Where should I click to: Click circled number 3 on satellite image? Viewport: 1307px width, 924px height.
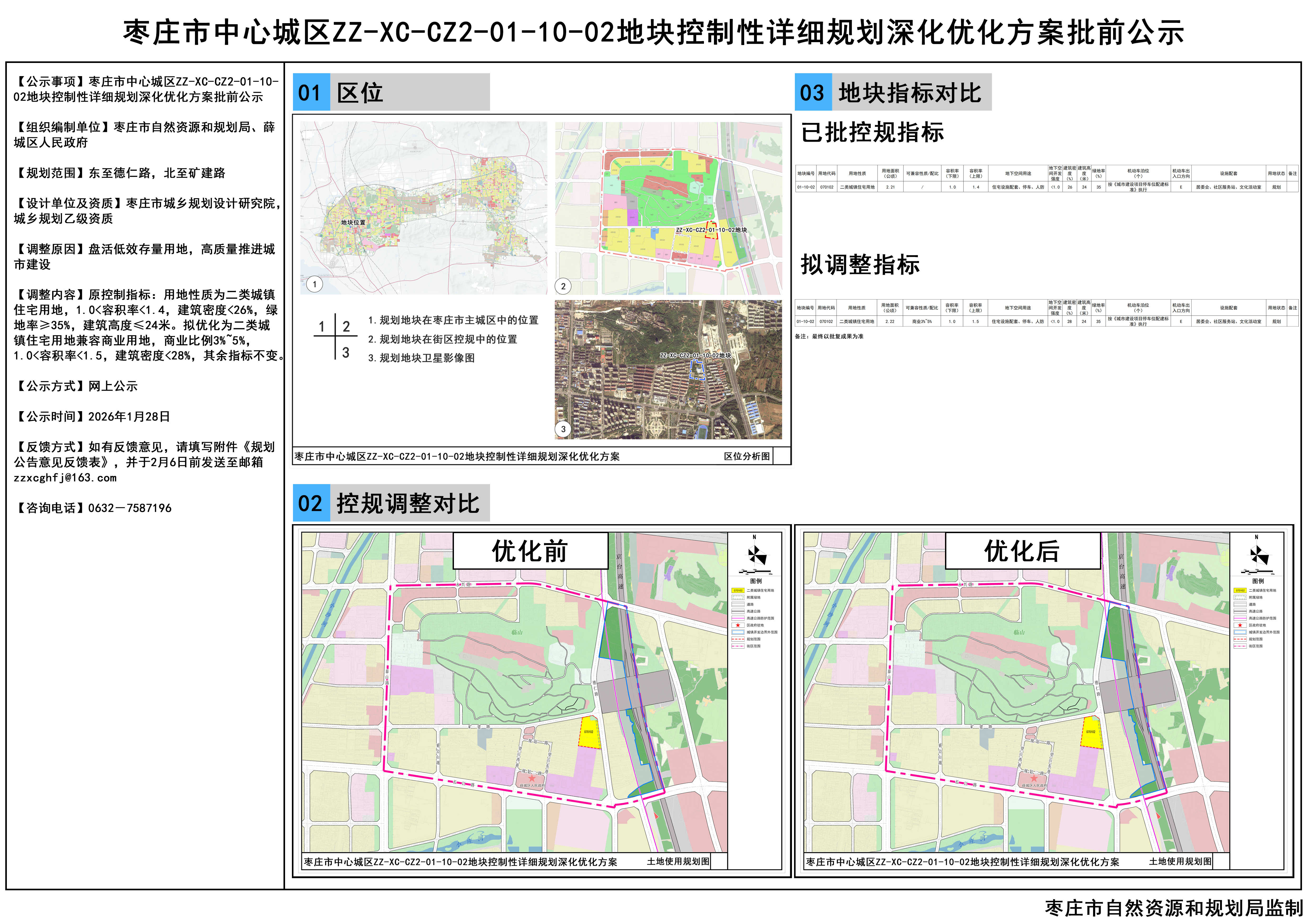point(563,429)
